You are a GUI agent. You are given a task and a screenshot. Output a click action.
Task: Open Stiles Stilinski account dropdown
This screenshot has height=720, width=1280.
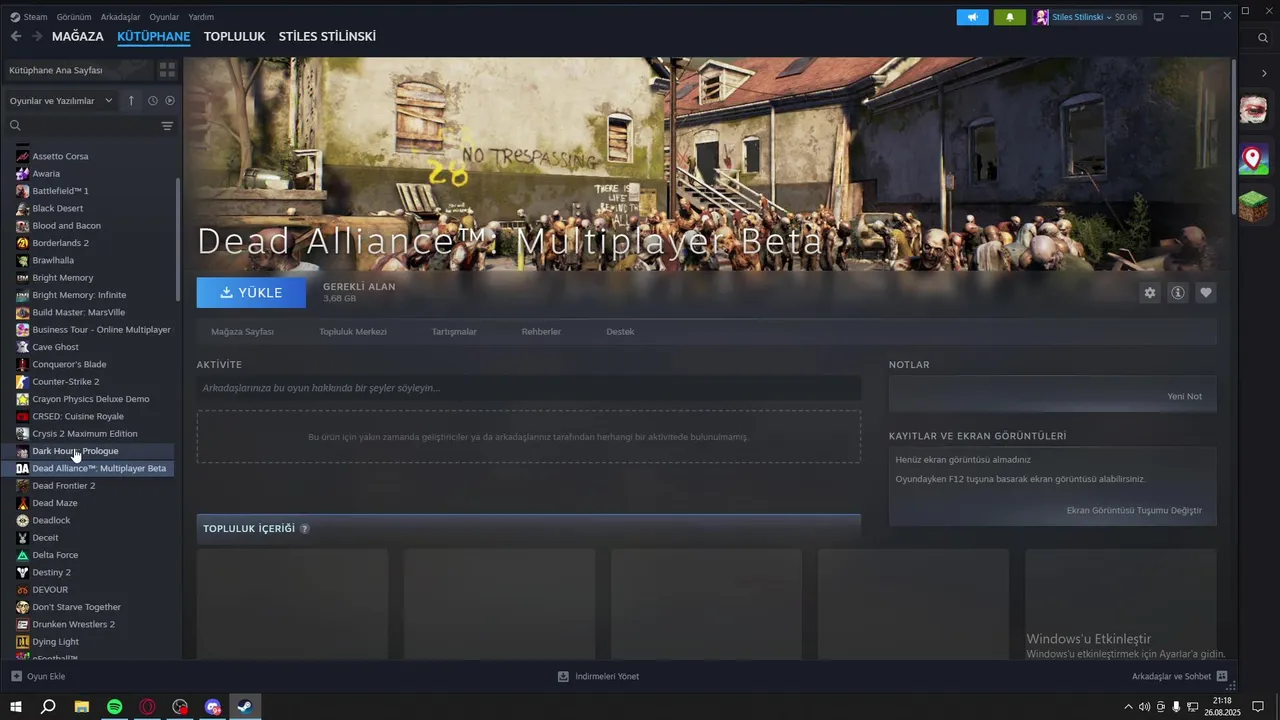coord(1087,17)
